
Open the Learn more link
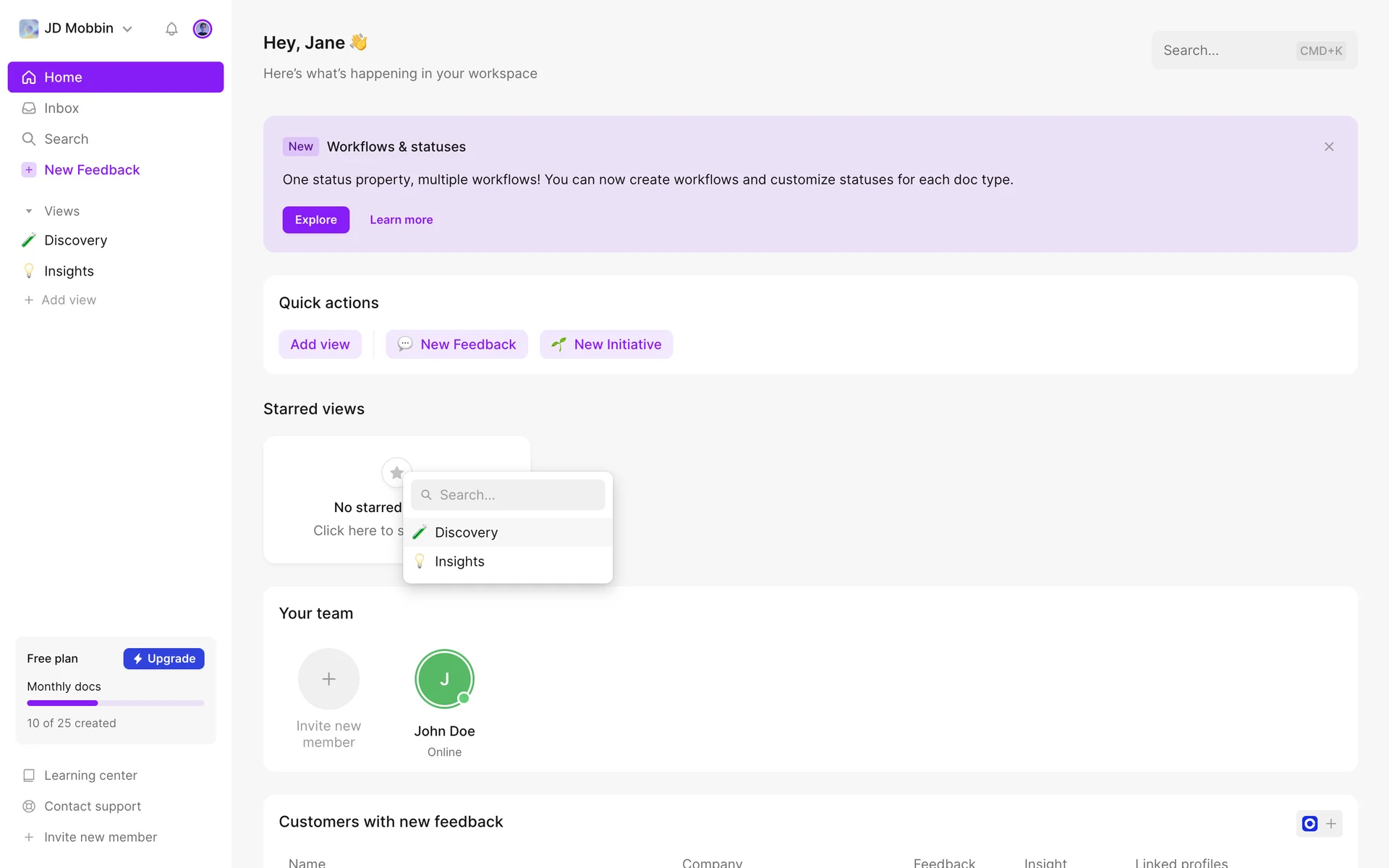click(x=401, y=220)
